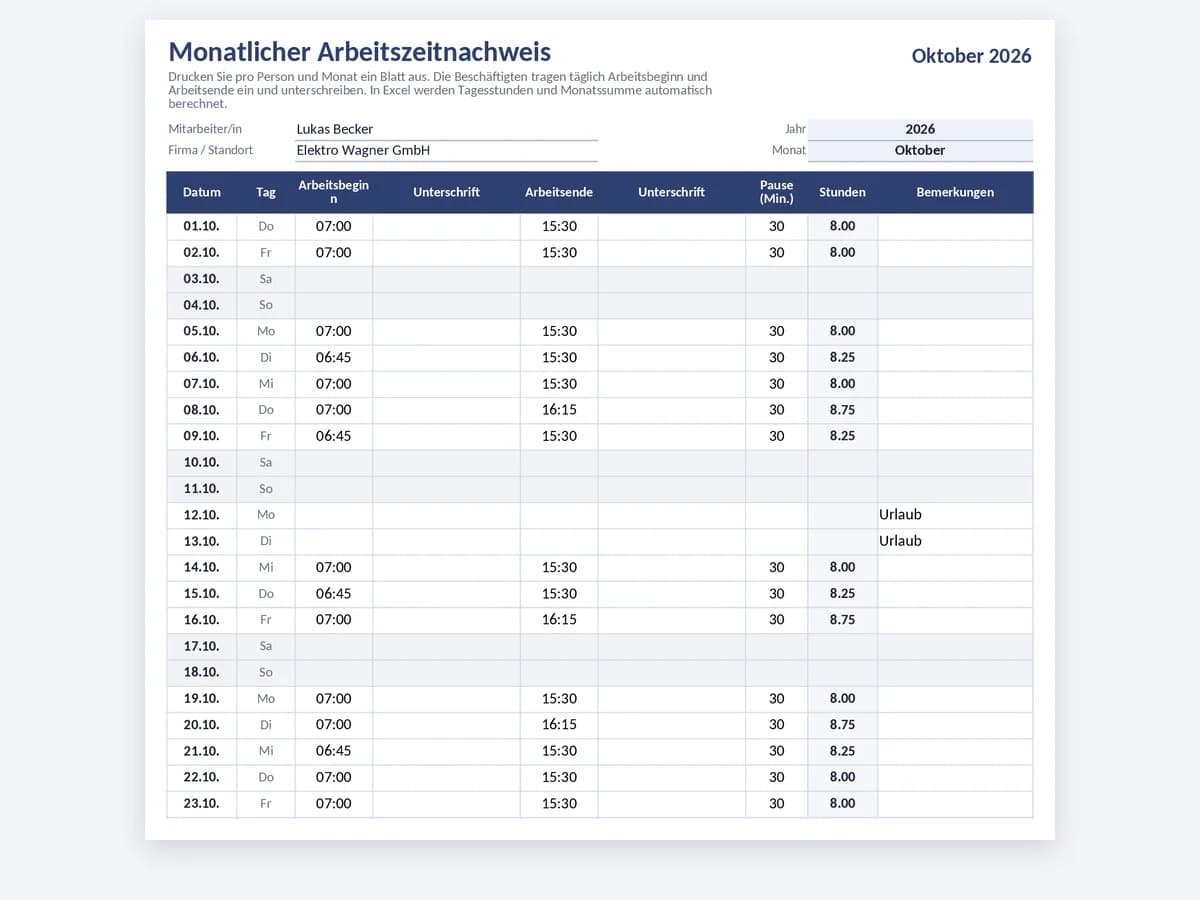Click Arbeitsende 15:30 in row 23.10.

(559, 804)
